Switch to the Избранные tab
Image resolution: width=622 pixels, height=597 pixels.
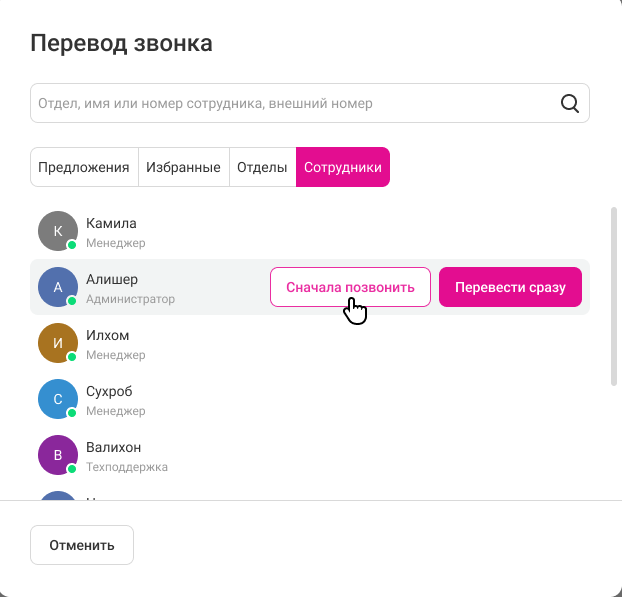click(x=184, y=167)
